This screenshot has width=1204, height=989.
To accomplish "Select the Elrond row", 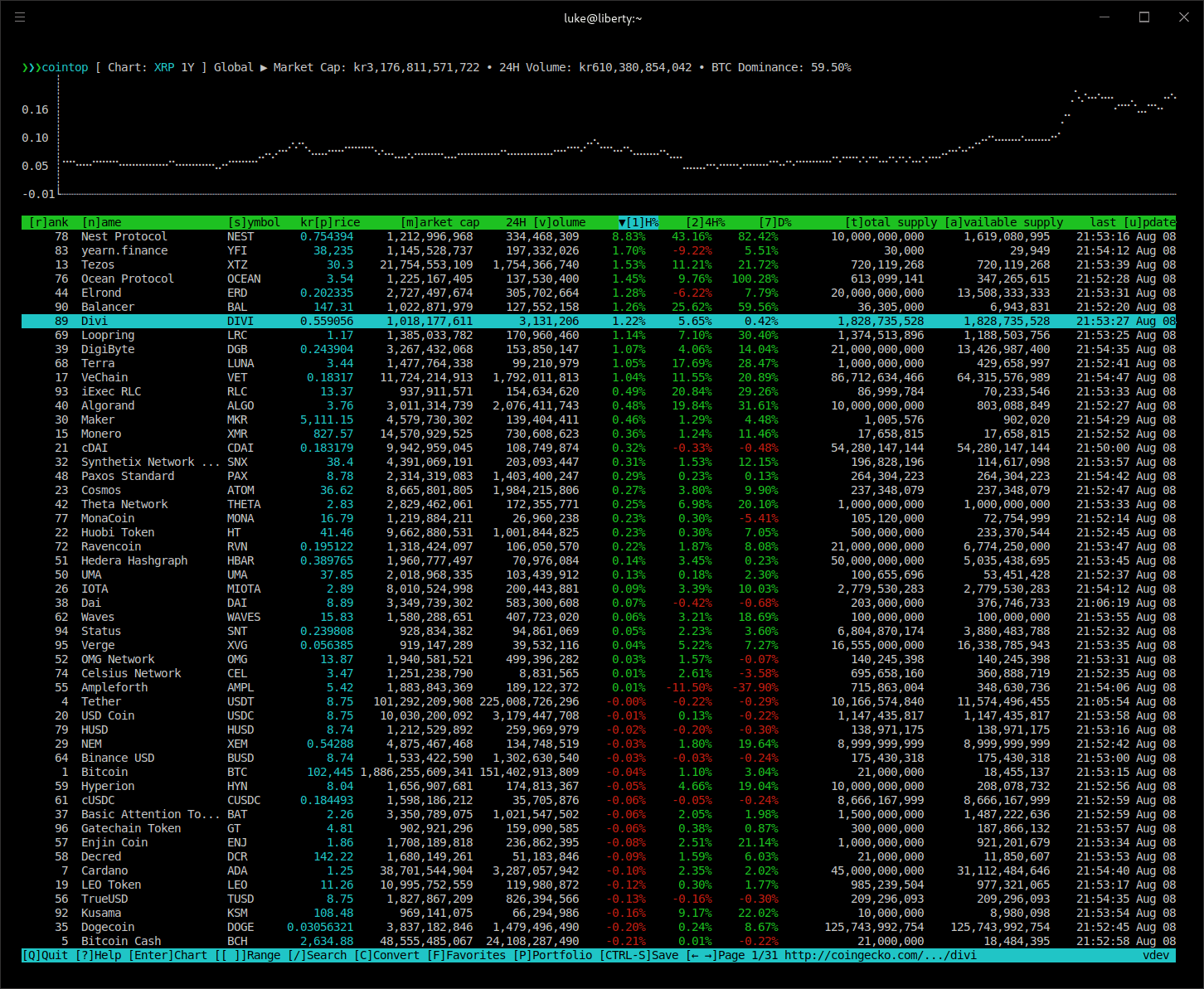I will [599, 293].
